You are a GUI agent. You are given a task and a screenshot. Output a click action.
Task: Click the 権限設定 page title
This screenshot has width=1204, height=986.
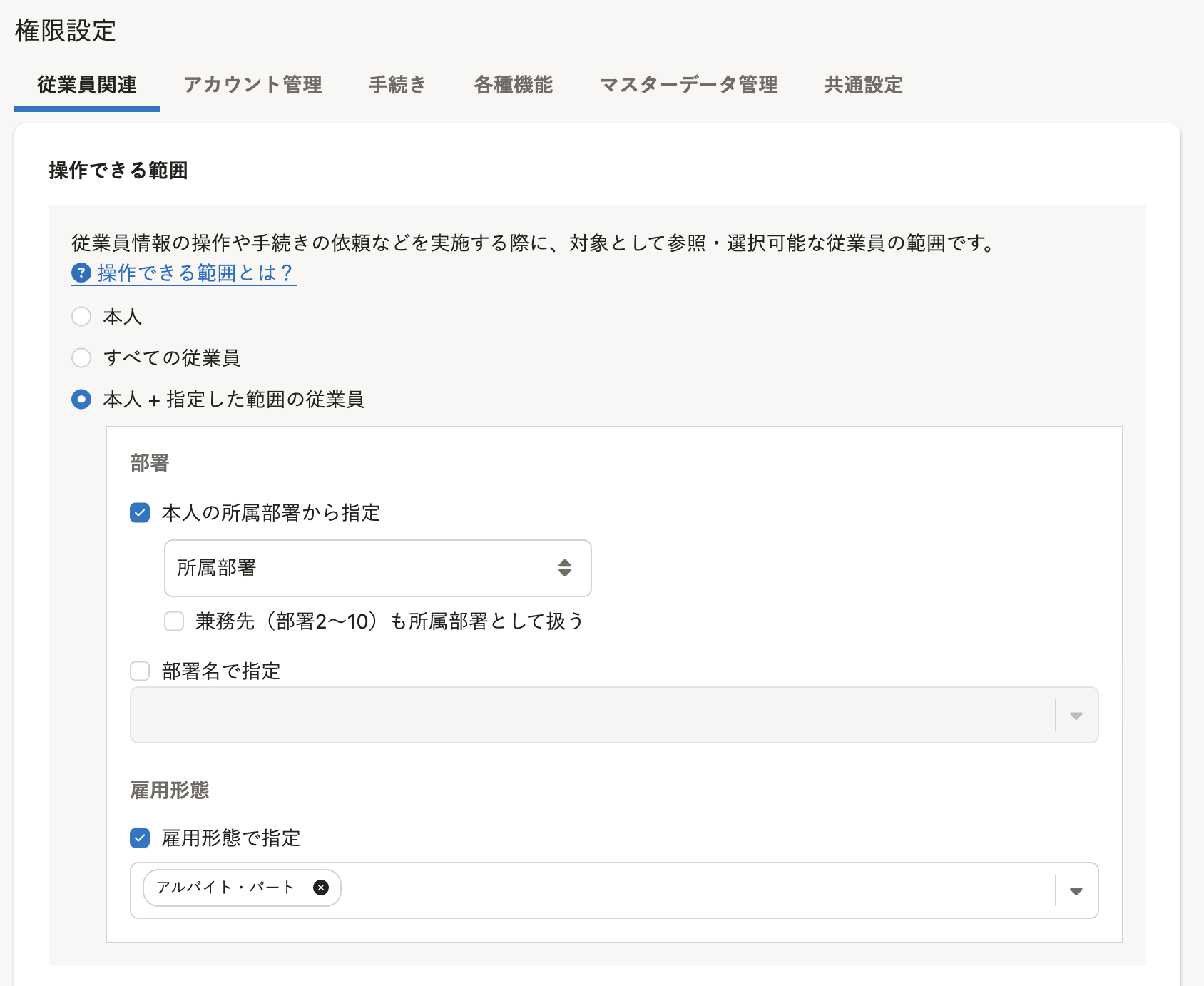click(66, 31)
